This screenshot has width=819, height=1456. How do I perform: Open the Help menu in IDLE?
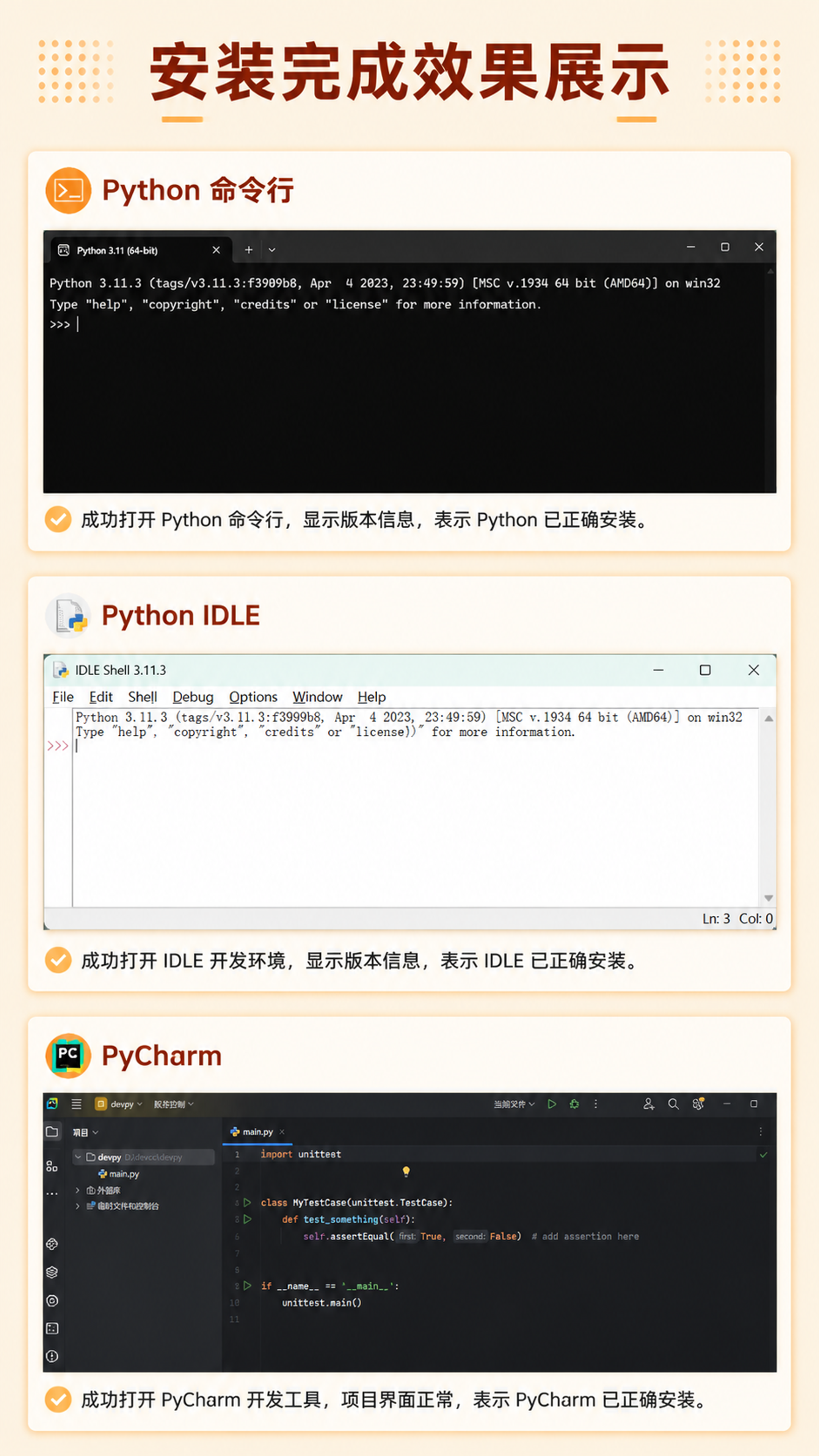[371, 698]
